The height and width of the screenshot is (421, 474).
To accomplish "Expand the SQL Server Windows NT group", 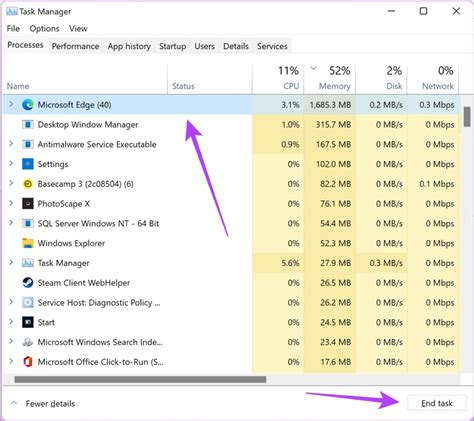I will coord(11,223).
